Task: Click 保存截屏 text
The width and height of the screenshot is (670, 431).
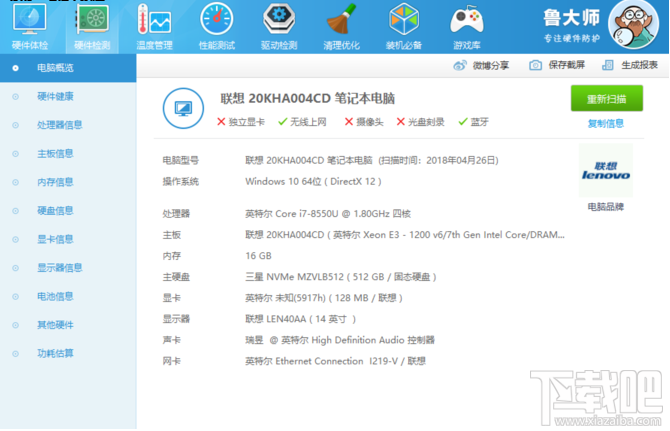Action: (x=567, y=65)
